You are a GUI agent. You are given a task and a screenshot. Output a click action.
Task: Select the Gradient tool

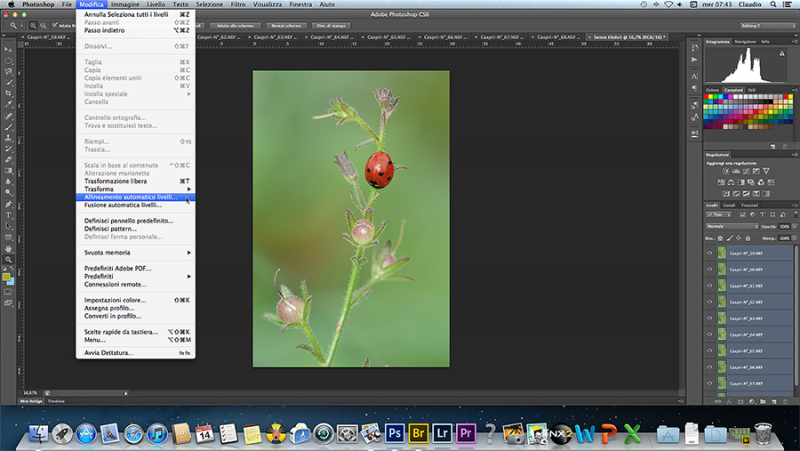(8, 171)
